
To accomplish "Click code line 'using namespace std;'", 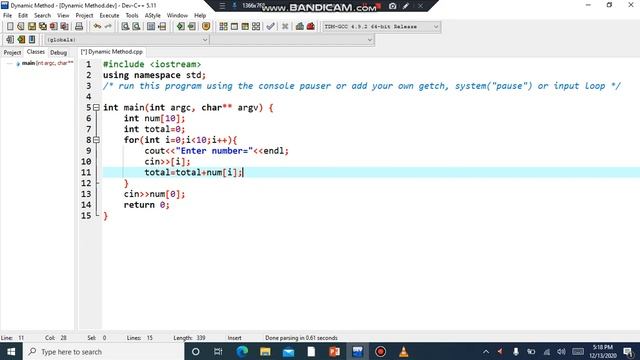I will [x=154, y=75].
